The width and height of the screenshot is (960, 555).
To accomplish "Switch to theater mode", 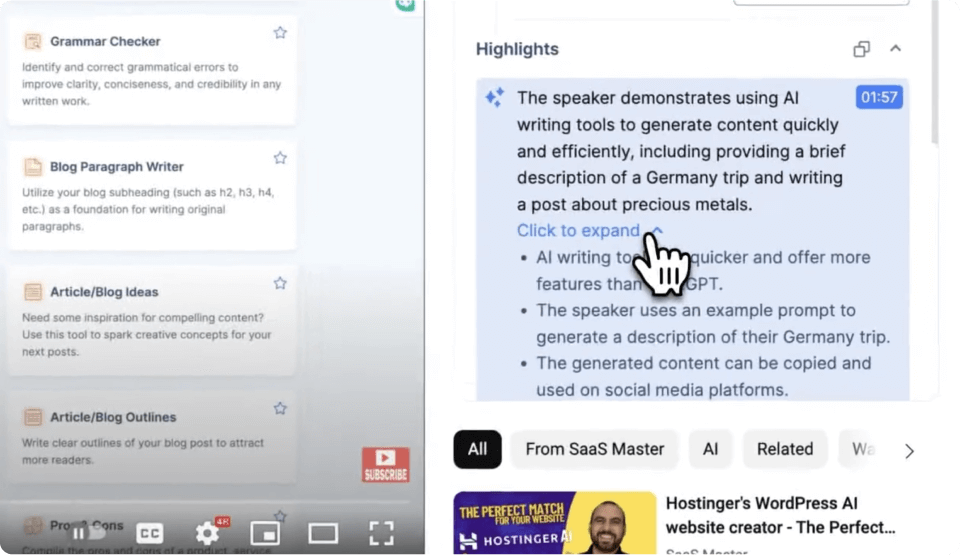I will [x=323, y=532].
